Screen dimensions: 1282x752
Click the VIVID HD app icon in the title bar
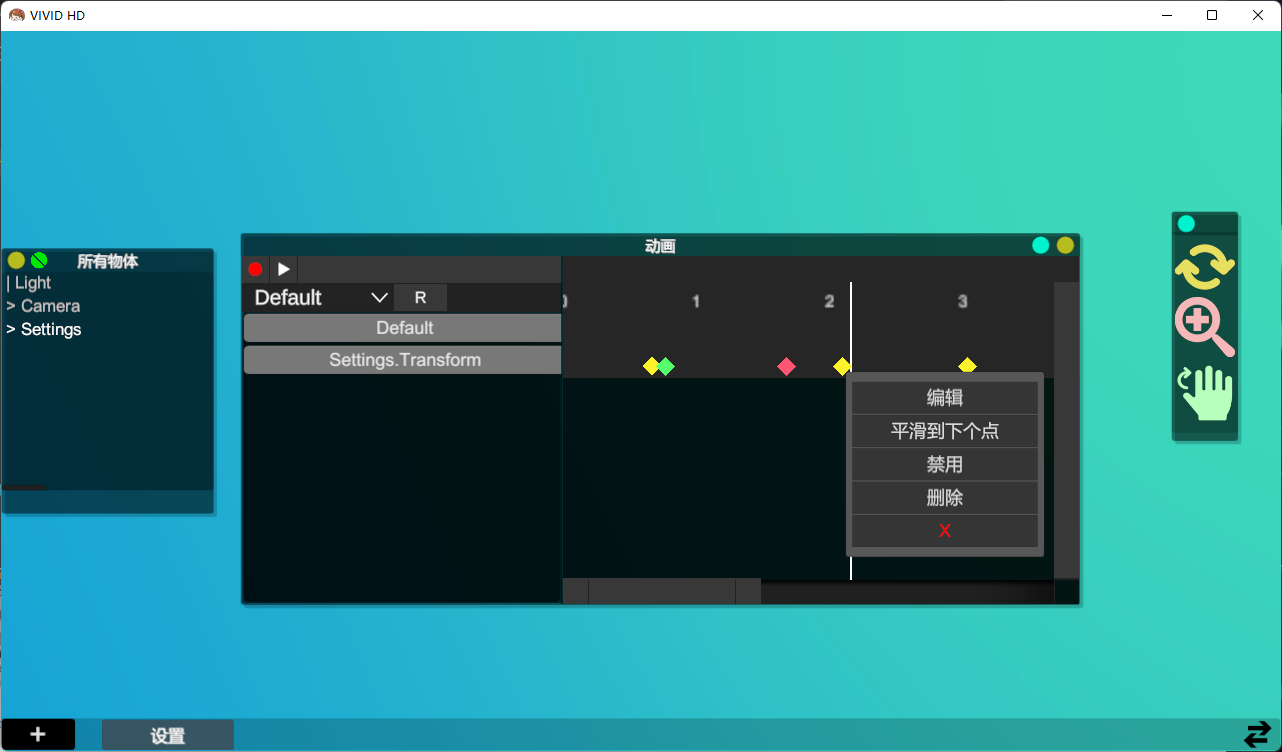(16, 15)
